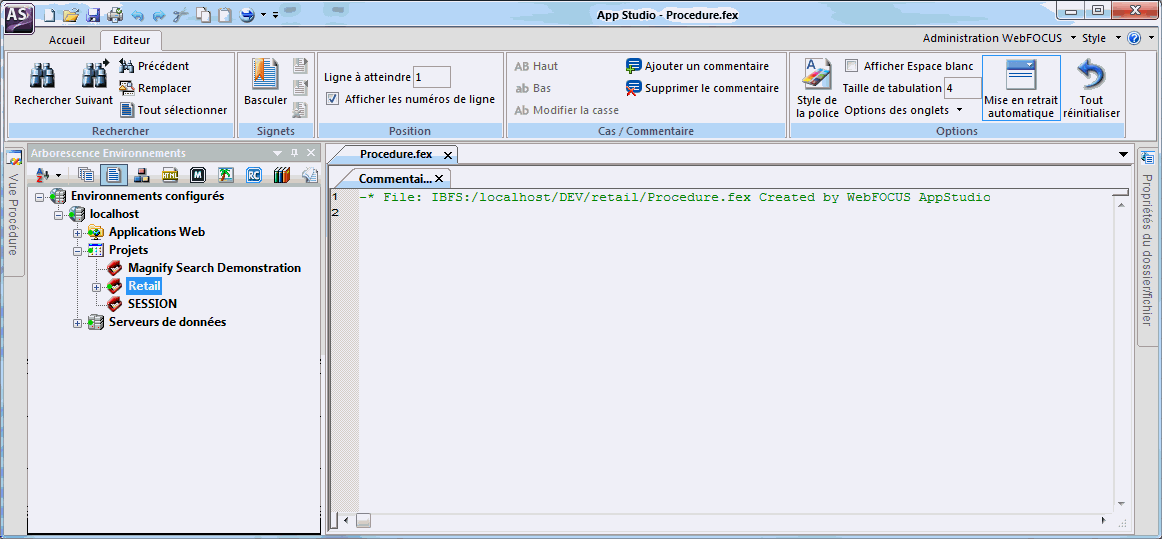The height and width of the screenshot is (539, 1162).
Task: Open Style de la police
Action: point(817,88)
